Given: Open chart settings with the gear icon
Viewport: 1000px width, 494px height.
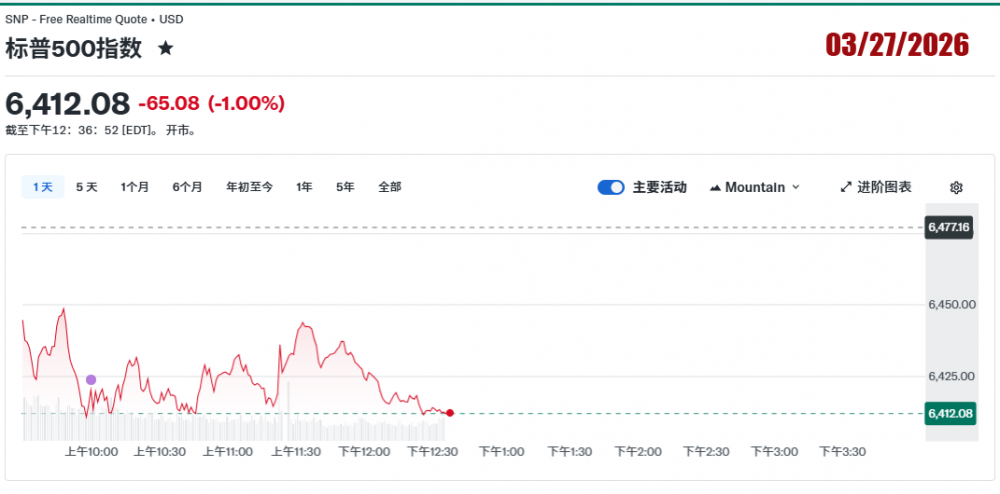Looking at the screenshot, I should [x=956, y=187].
